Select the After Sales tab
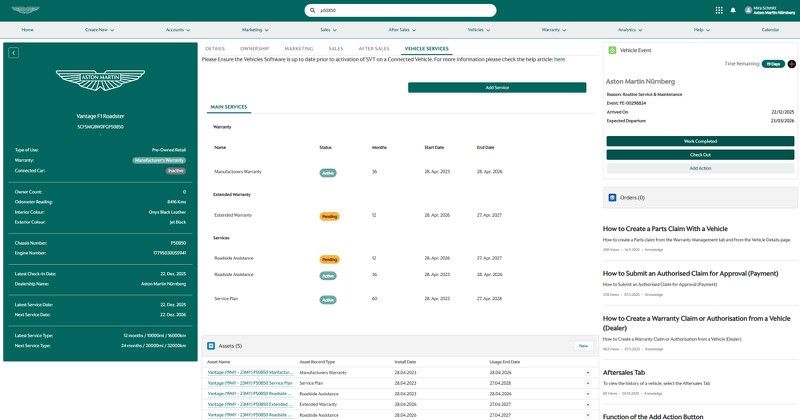This screenshot has width=800, height=420. pos(374,48)
